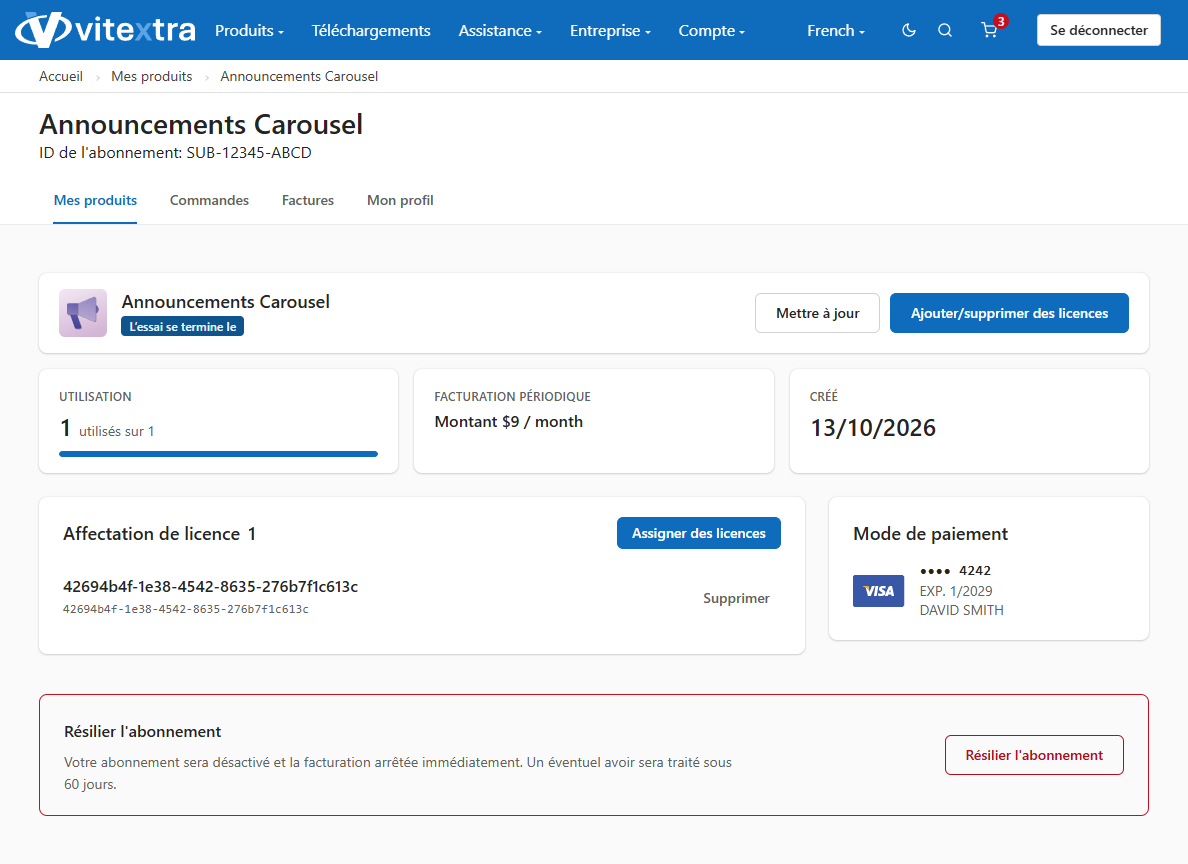Open the search magnifier icon
The width and height of the screenshot is (1188, 864).
tap(945, 30)
